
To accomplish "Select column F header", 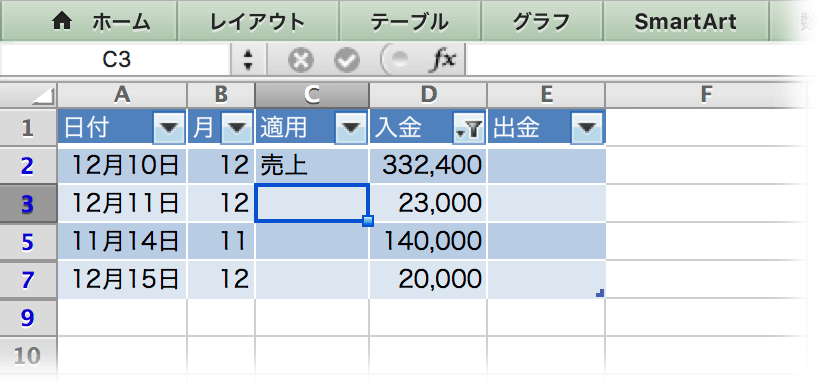I will [x=706, y=95].
